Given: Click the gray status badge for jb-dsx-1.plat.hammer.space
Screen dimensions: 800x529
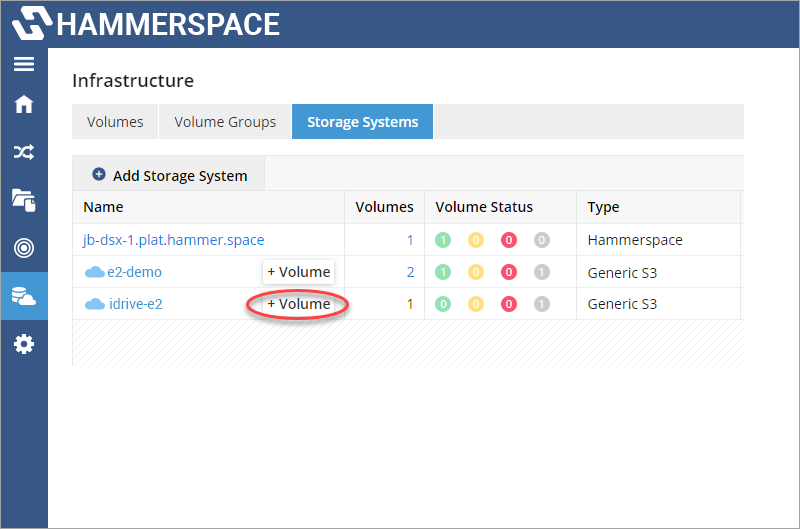Looking at the screenshot, I should click(542, 240).
